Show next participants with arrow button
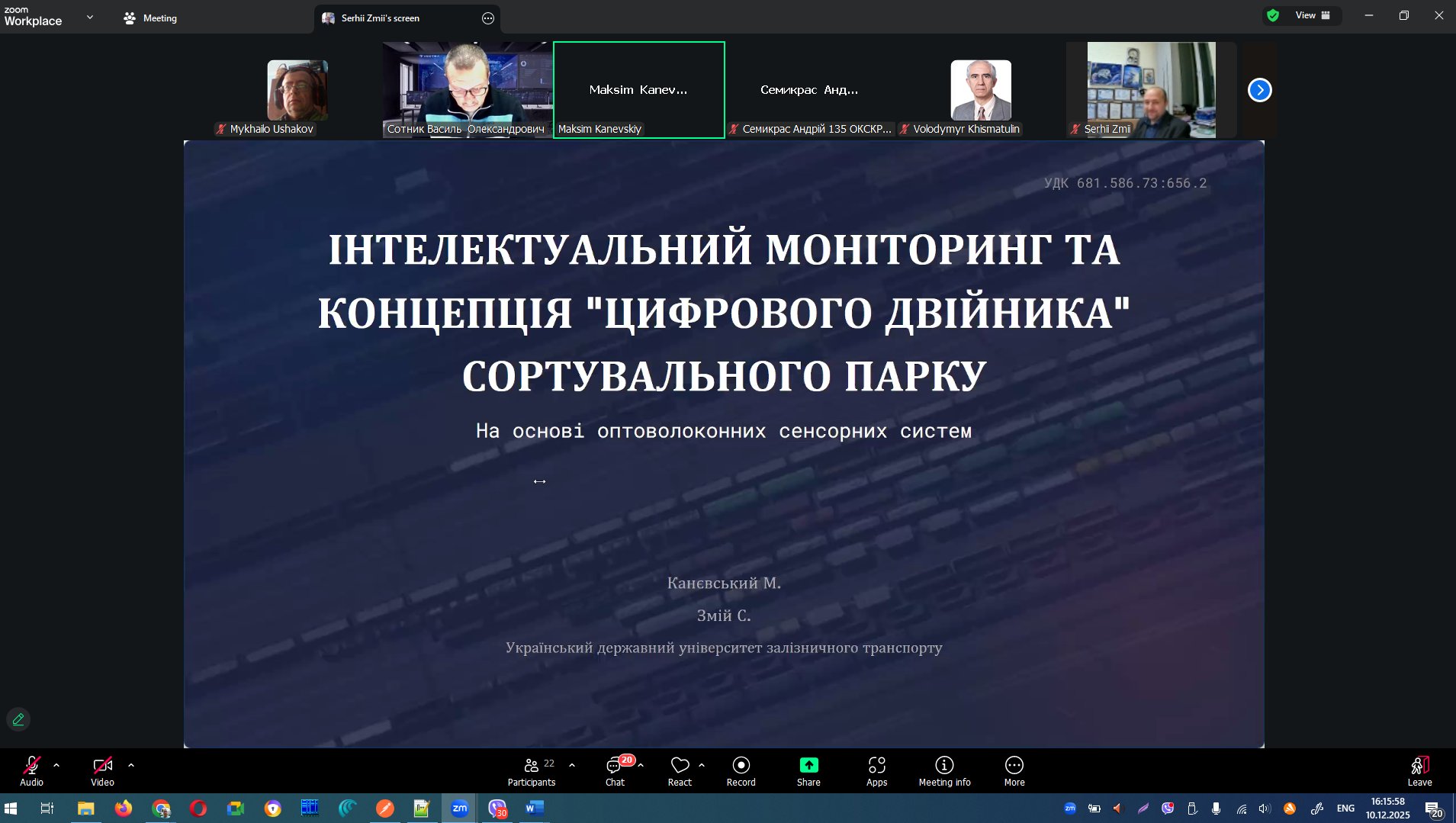This screenshot has width=1456, height=823. 1259,90
